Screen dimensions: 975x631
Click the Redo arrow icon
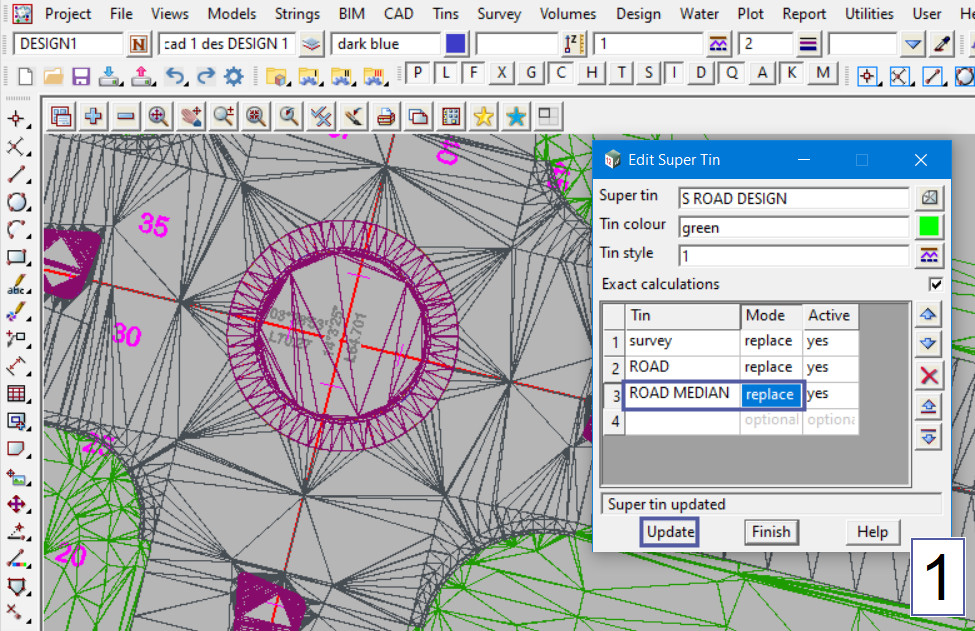(205, 76)
